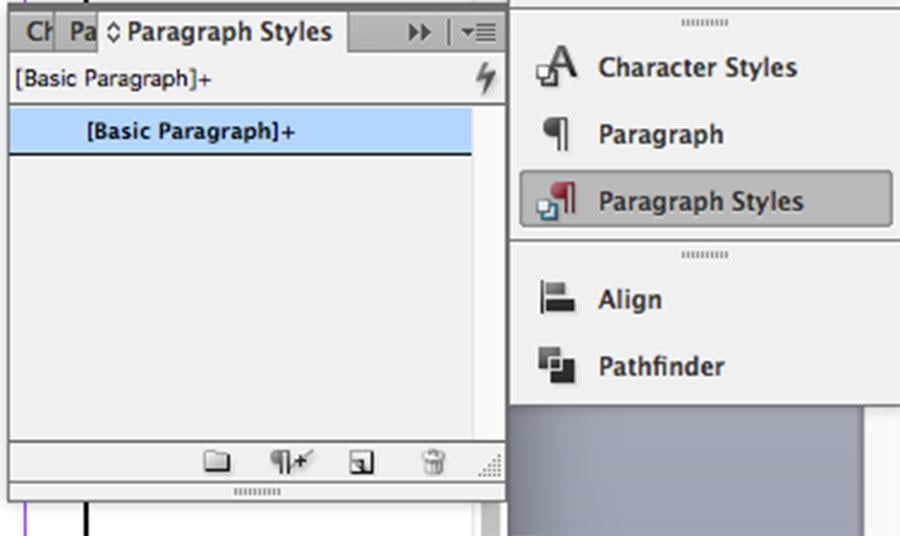Open the Paragraph panel from the dock
This screenshot has width=900, height=536.
click(660, 135)
